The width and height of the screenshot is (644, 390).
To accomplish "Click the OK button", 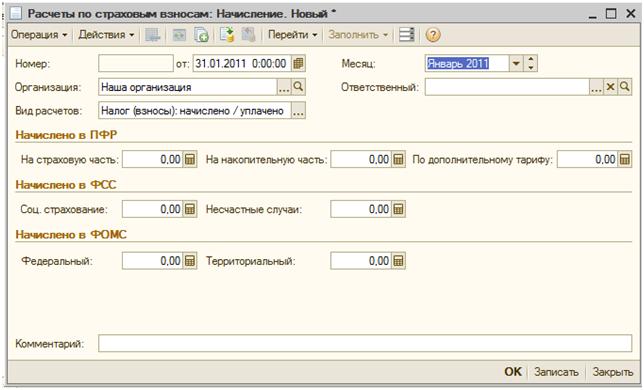I will [513, 372].
